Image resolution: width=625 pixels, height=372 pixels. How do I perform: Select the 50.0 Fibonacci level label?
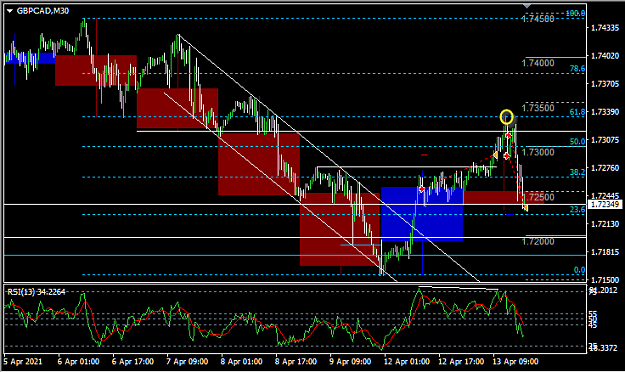point(577,142)
